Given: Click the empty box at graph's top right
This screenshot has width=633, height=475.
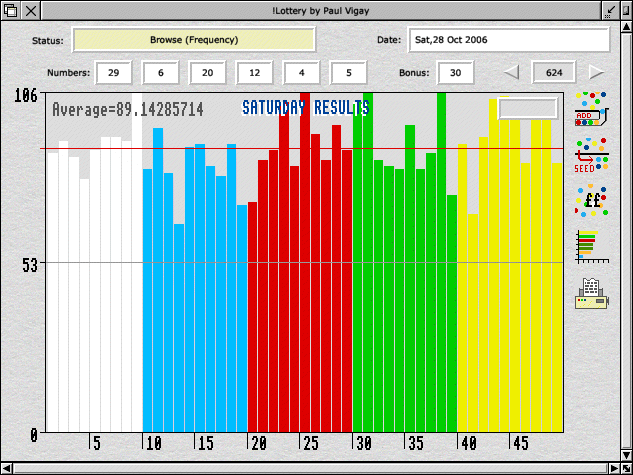Looking at the screenshot, I should click(x=528, y=108).
